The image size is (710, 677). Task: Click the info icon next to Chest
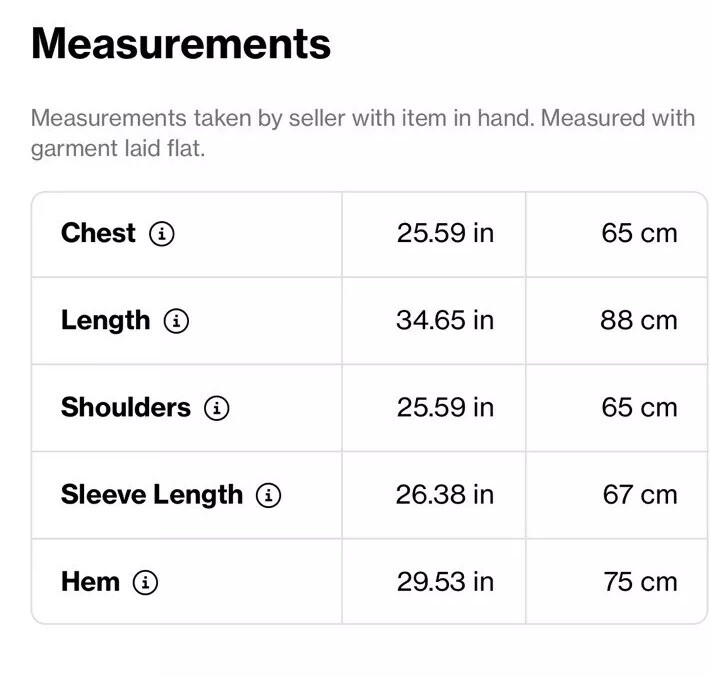[x=162, y=234]
